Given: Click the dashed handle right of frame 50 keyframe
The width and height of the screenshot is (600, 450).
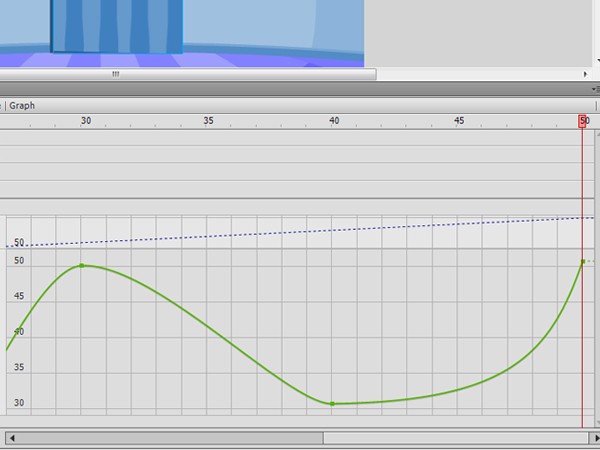Looking at the screenshot, I should coord(592,261).
